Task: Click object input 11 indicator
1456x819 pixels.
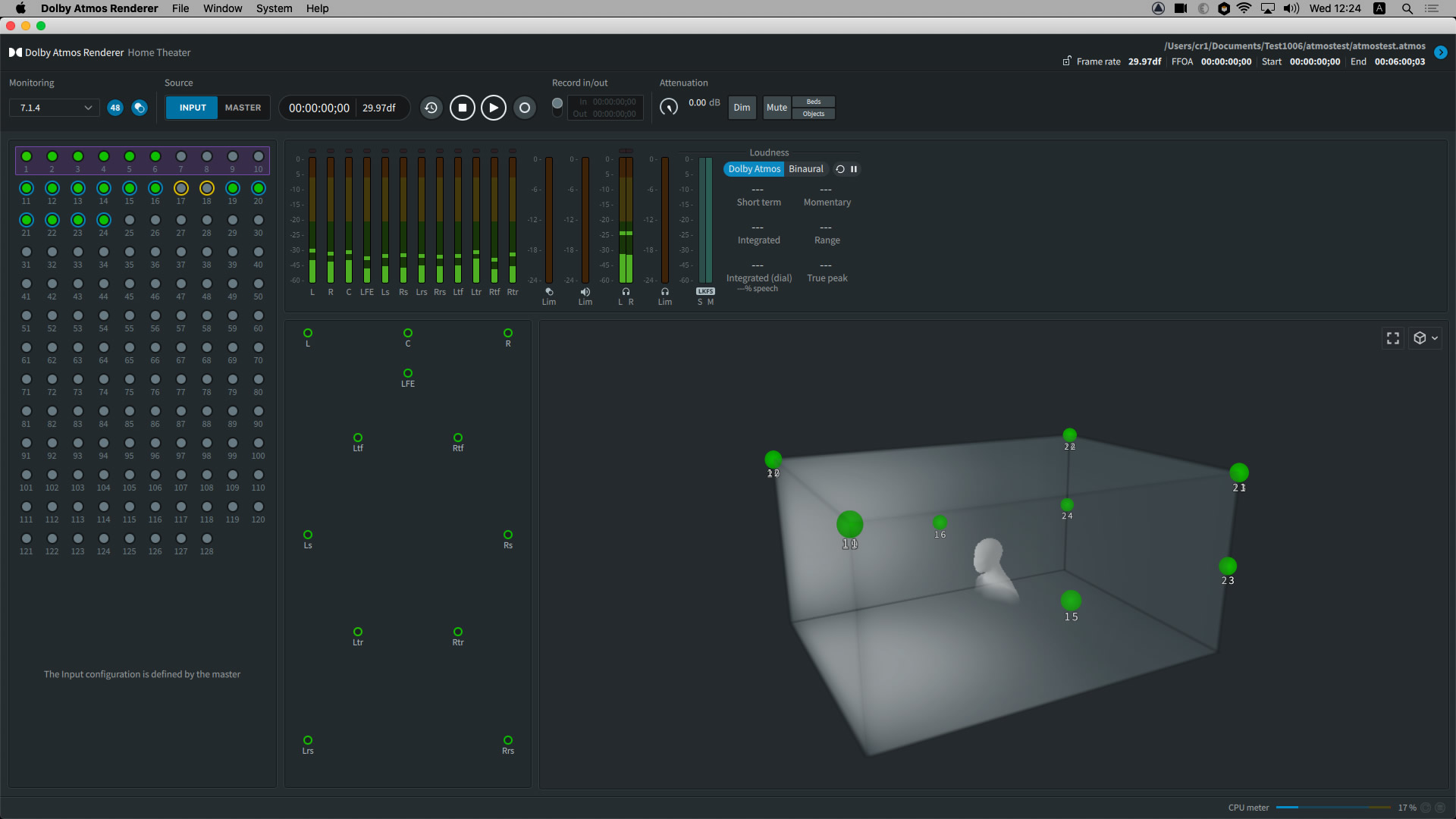Action: point(27,188)
